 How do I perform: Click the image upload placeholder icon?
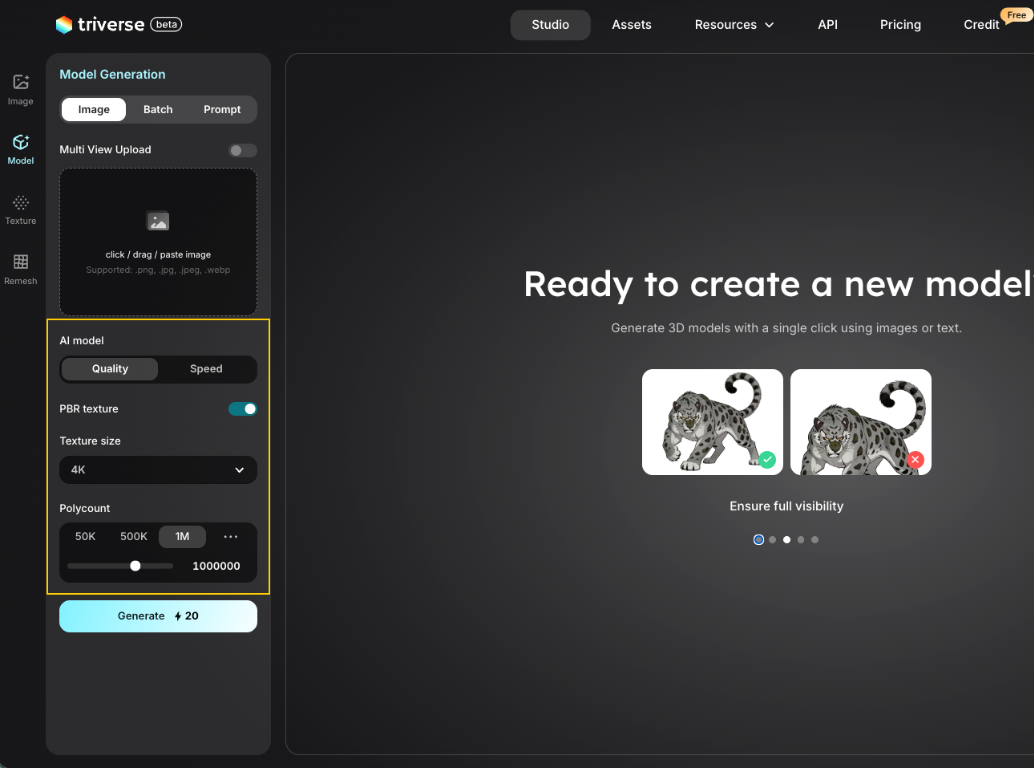158,222
